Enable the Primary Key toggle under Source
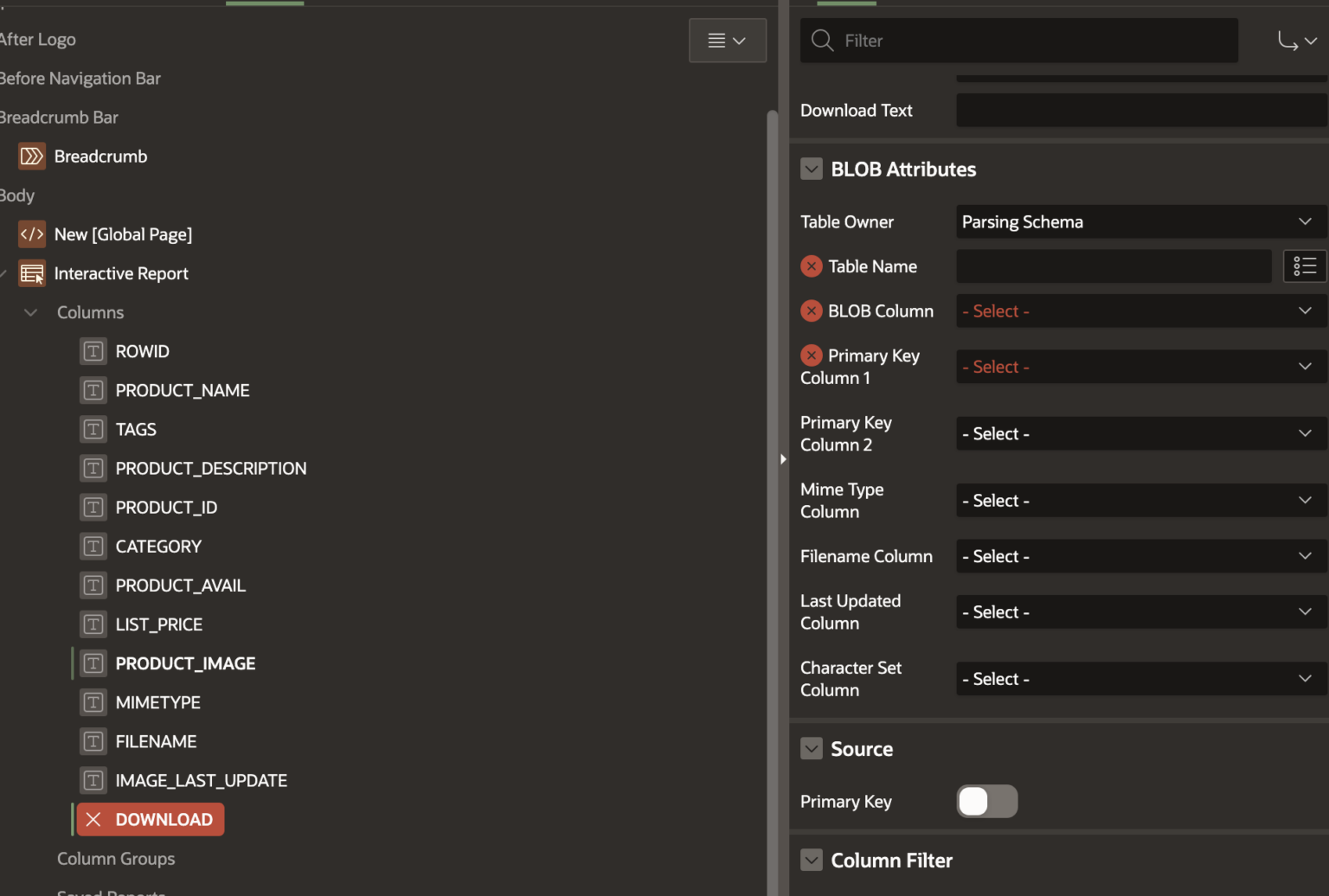Image resolution: width=1329 pixels, height=896 pixels. click(986, 801)
